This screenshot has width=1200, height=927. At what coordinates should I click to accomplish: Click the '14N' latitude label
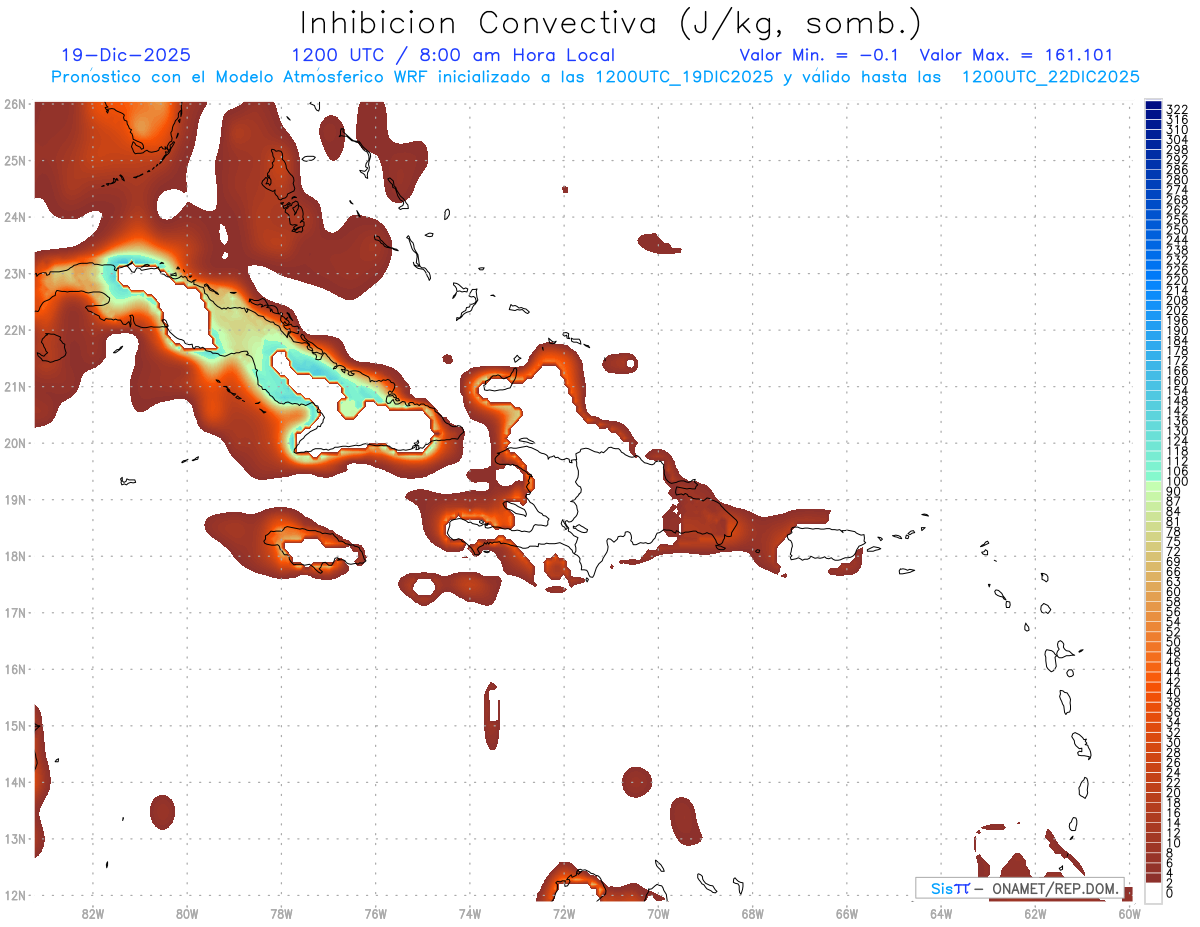click(x=14, y=782)
